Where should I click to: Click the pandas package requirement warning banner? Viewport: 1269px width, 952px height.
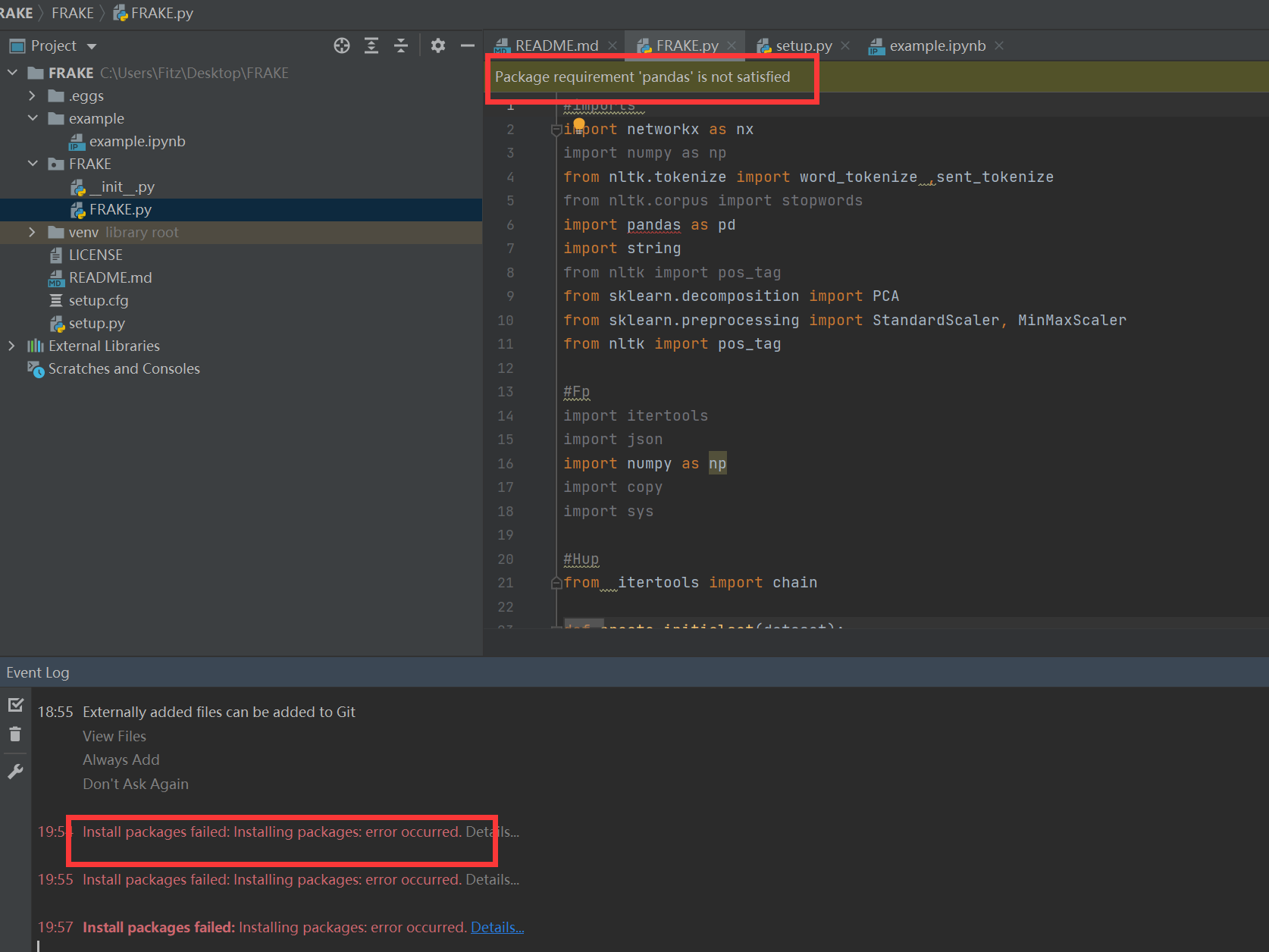876,77
